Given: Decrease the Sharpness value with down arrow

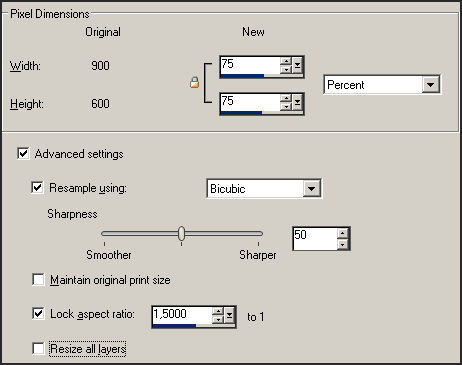Looking at the screenshot, I should [342, 244].
